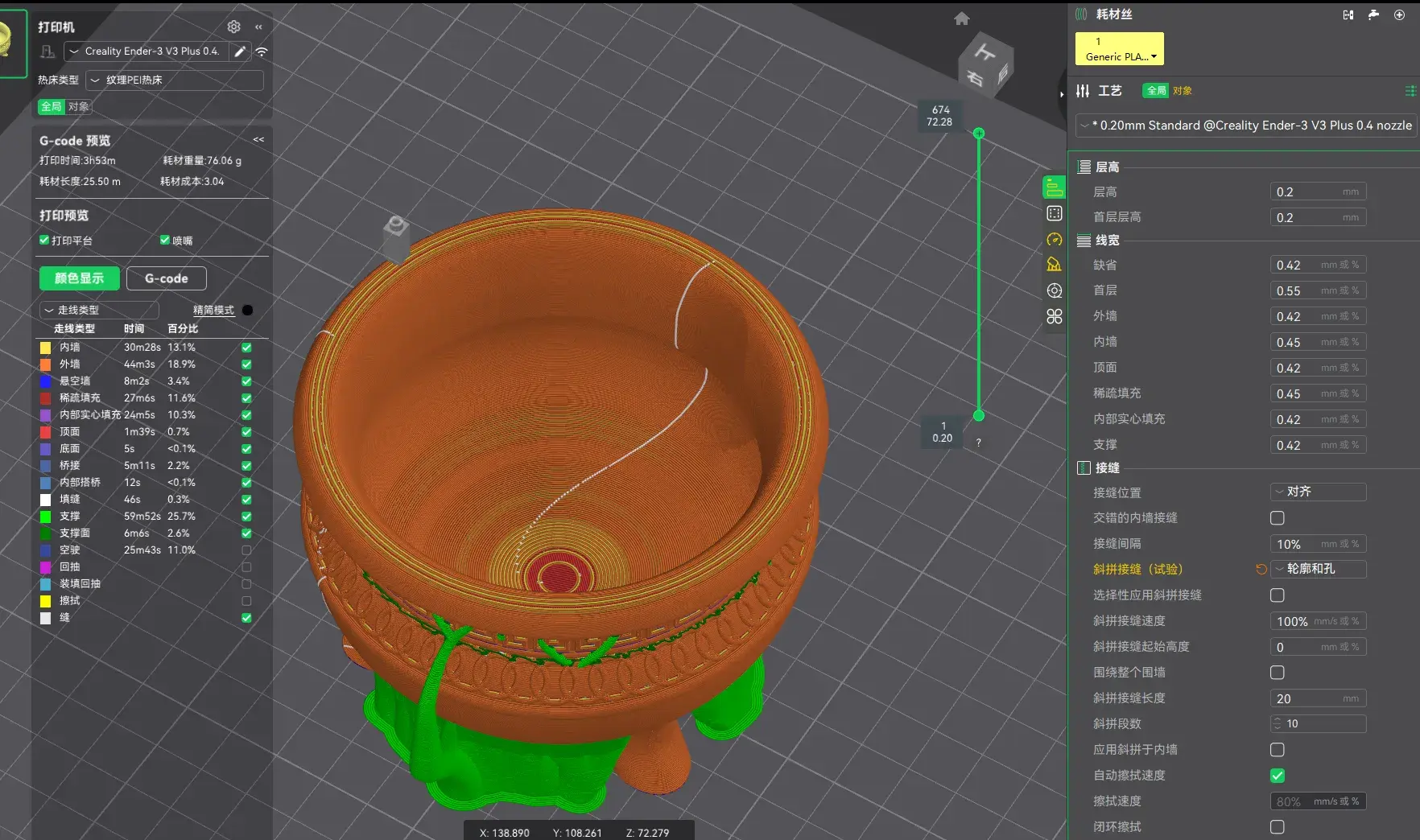The width and height of the screenshot is (1420, 840).
Task: Enable the 交错的内墙接缝 checkbox
Action: click(x=1277, y=518)
